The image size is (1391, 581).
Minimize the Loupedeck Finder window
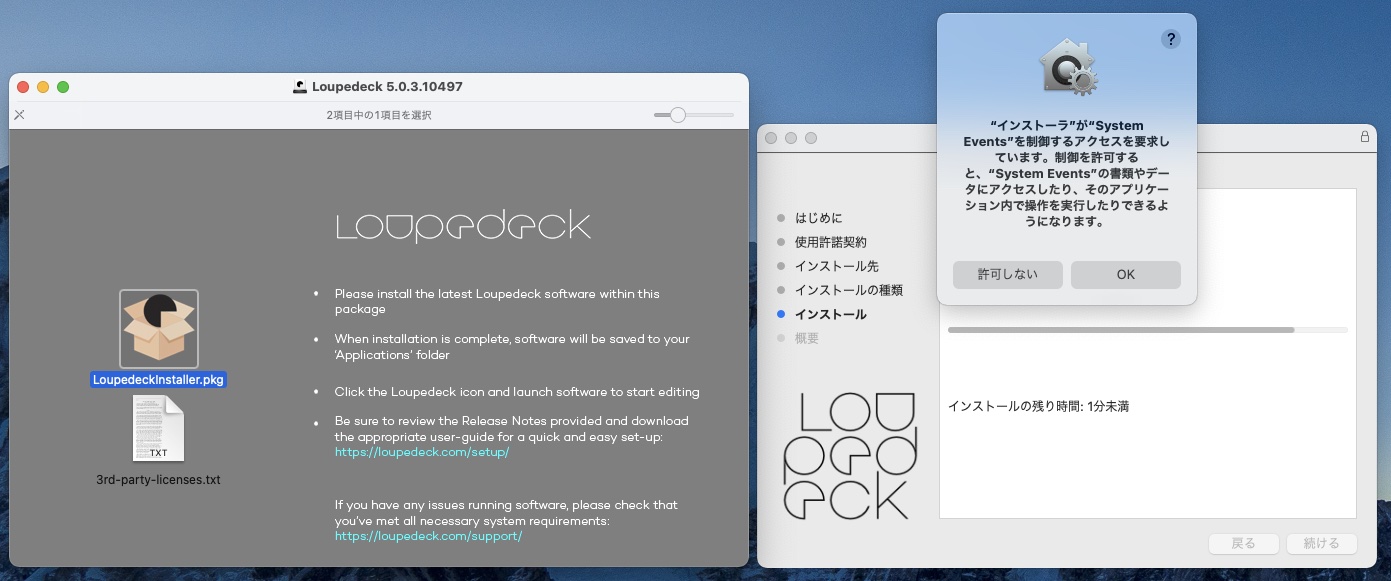point(43,87)
